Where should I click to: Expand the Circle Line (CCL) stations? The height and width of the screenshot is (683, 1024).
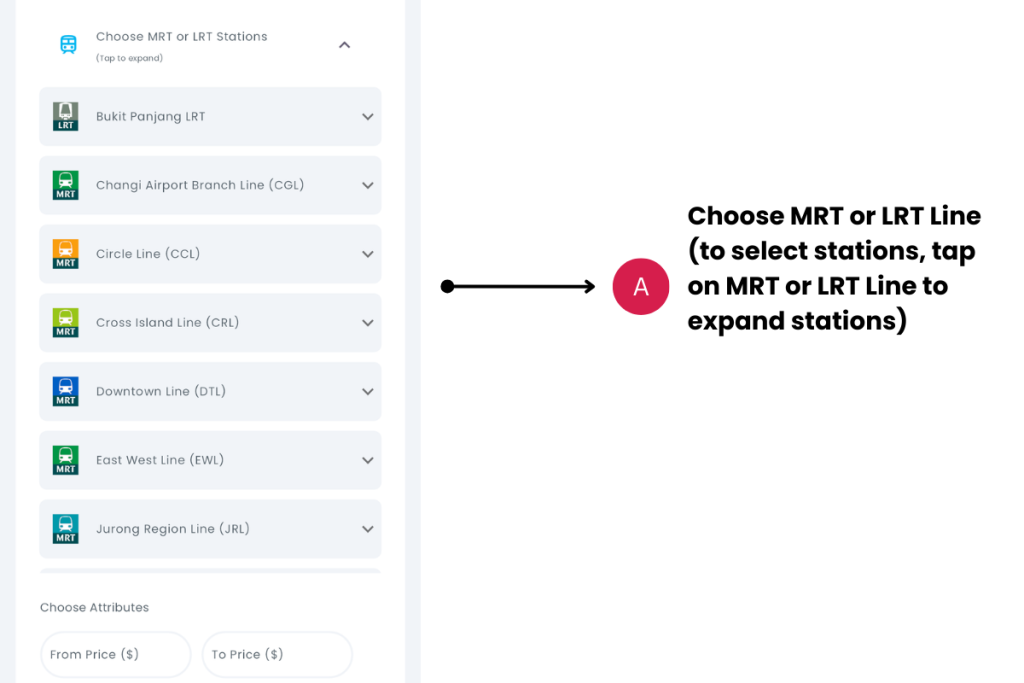click(x=366, y=254)
